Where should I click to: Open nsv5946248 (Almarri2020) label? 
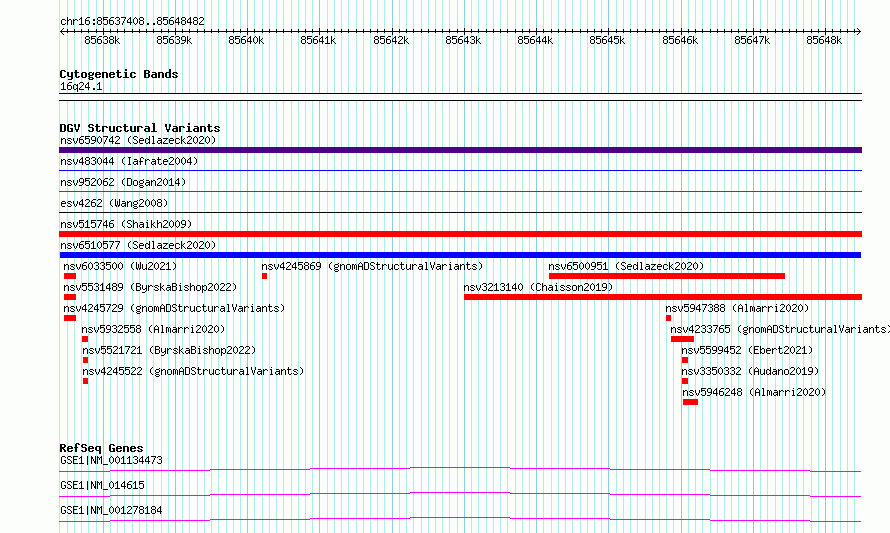(x=754, y=392)
